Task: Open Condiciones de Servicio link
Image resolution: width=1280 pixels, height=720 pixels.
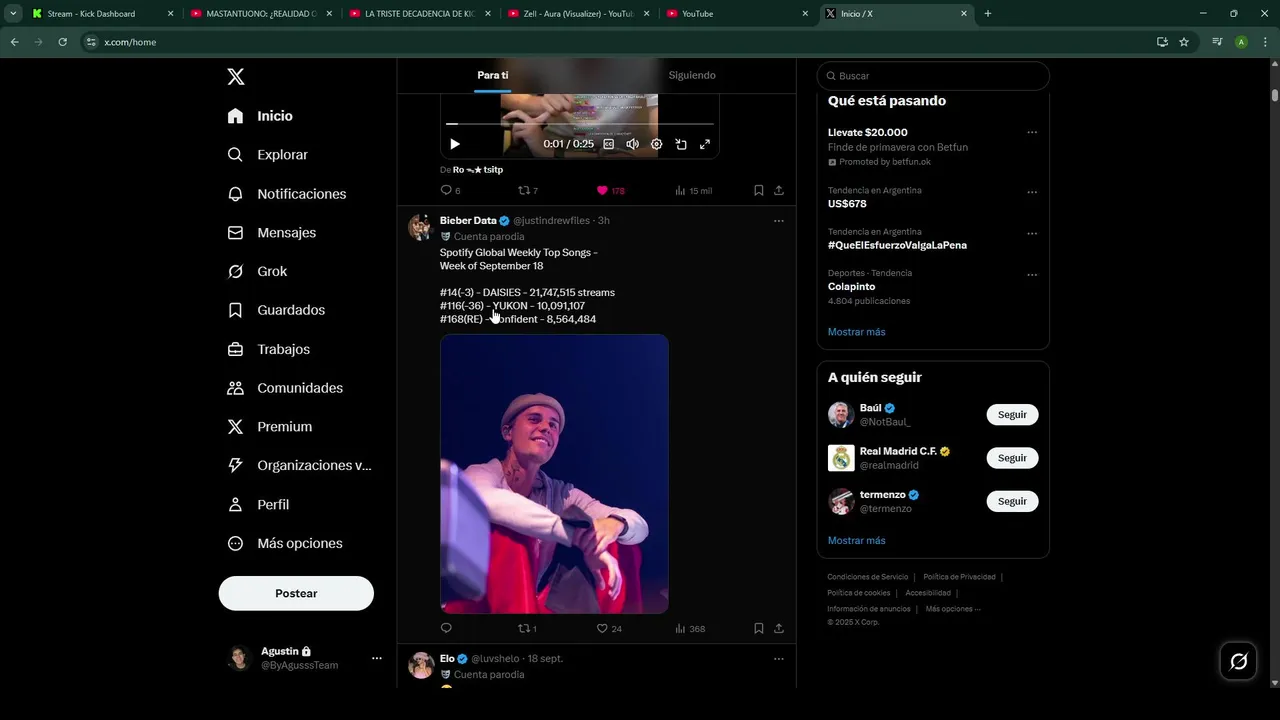Action: 868,577
